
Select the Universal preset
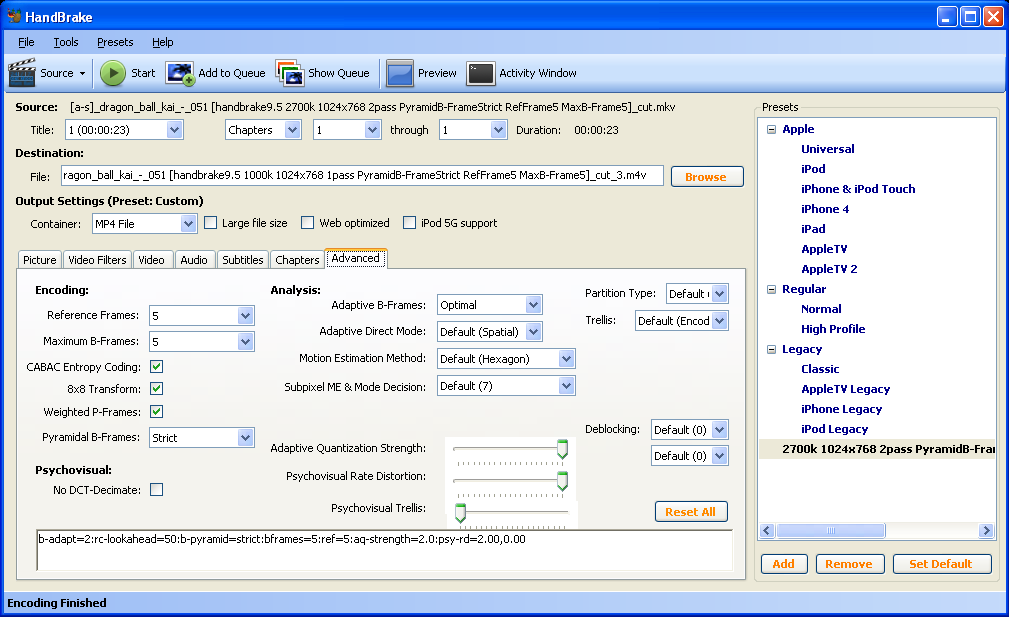tap(828, 149)
